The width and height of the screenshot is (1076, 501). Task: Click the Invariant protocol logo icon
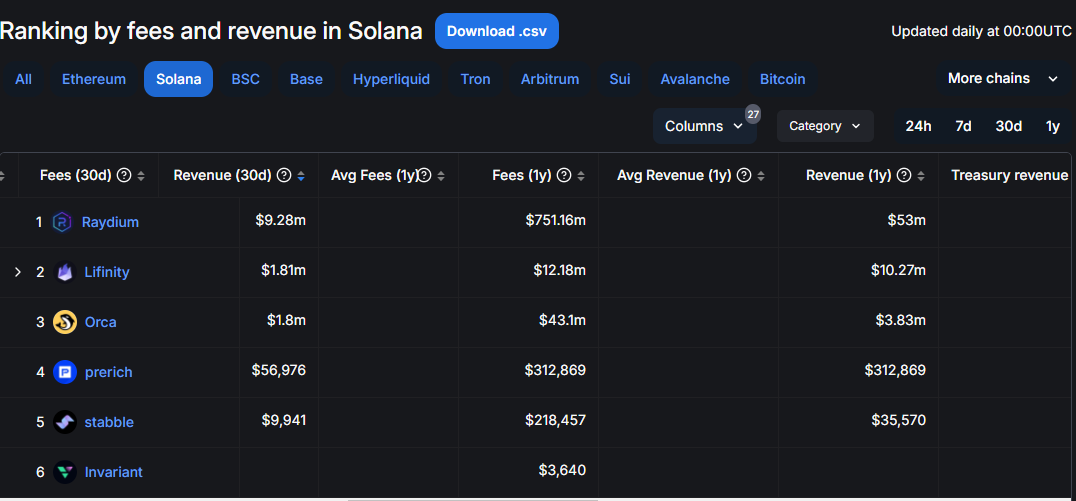pos(65,472)
